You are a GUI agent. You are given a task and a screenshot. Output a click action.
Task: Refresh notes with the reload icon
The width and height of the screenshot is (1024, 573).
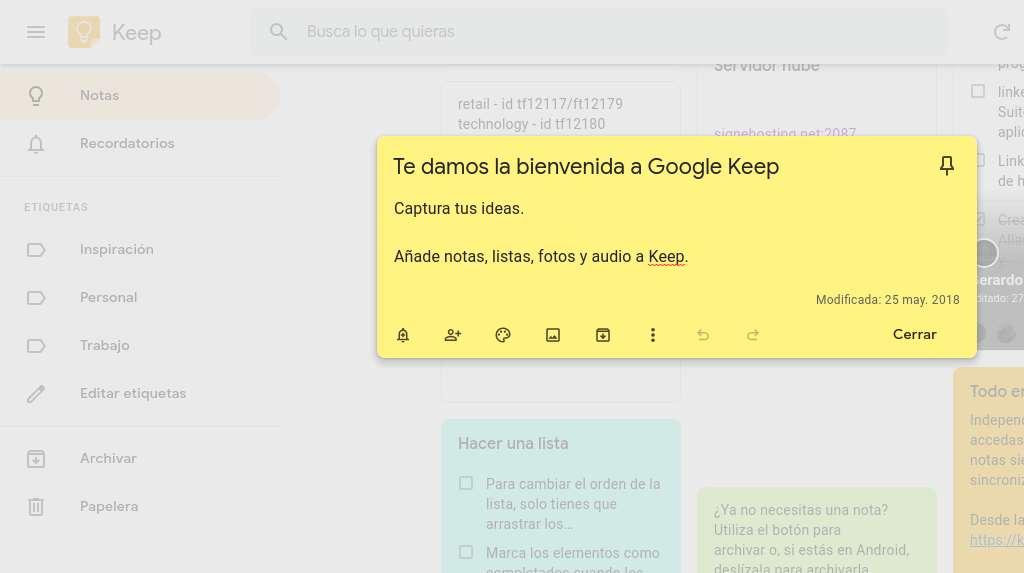point(1001,32)
